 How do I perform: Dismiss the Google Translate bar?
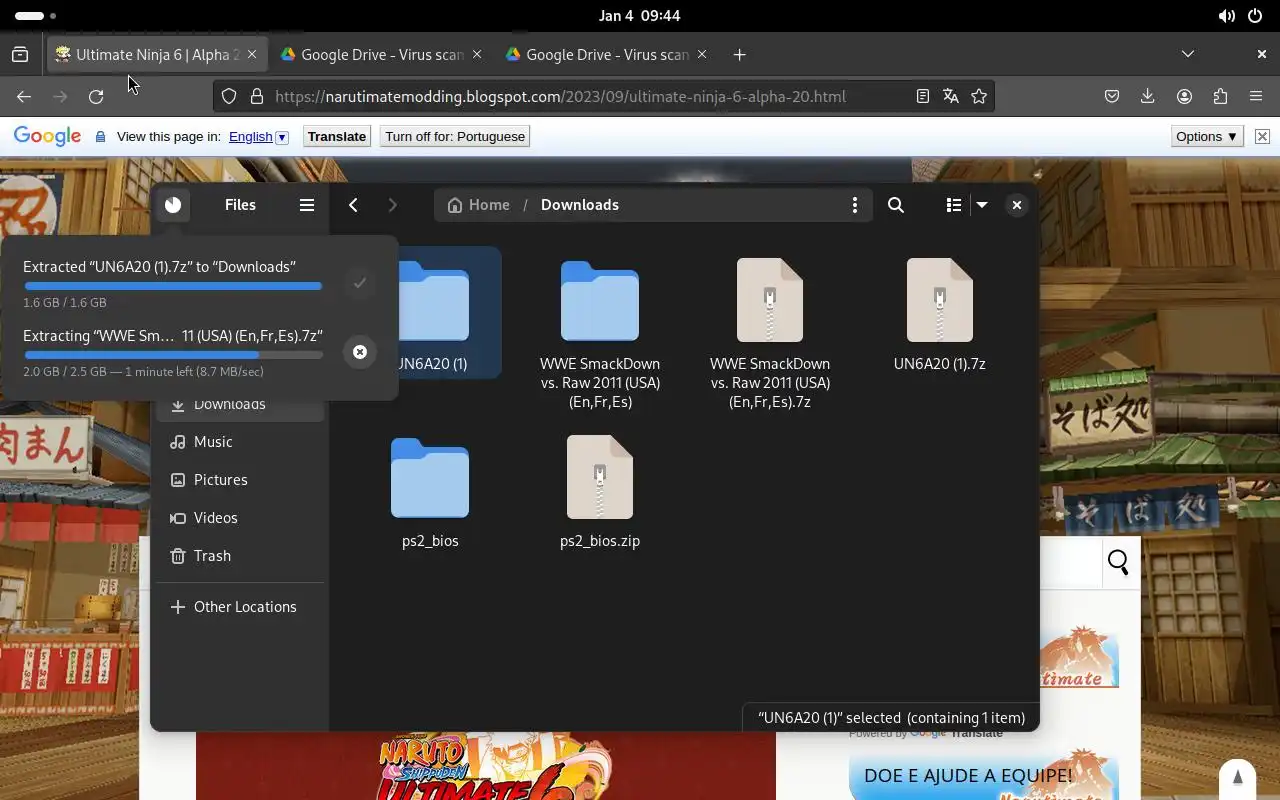[1262, 137]
